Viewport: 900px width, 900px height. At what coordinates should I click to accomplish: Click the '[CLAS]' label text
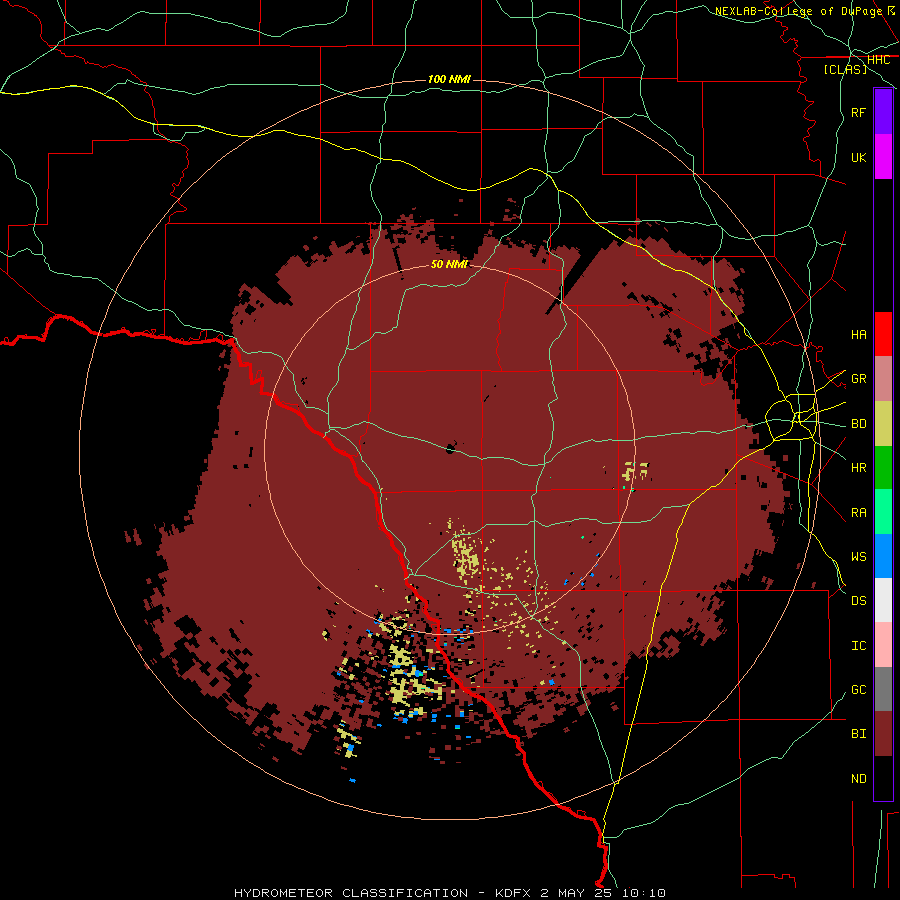845,70
